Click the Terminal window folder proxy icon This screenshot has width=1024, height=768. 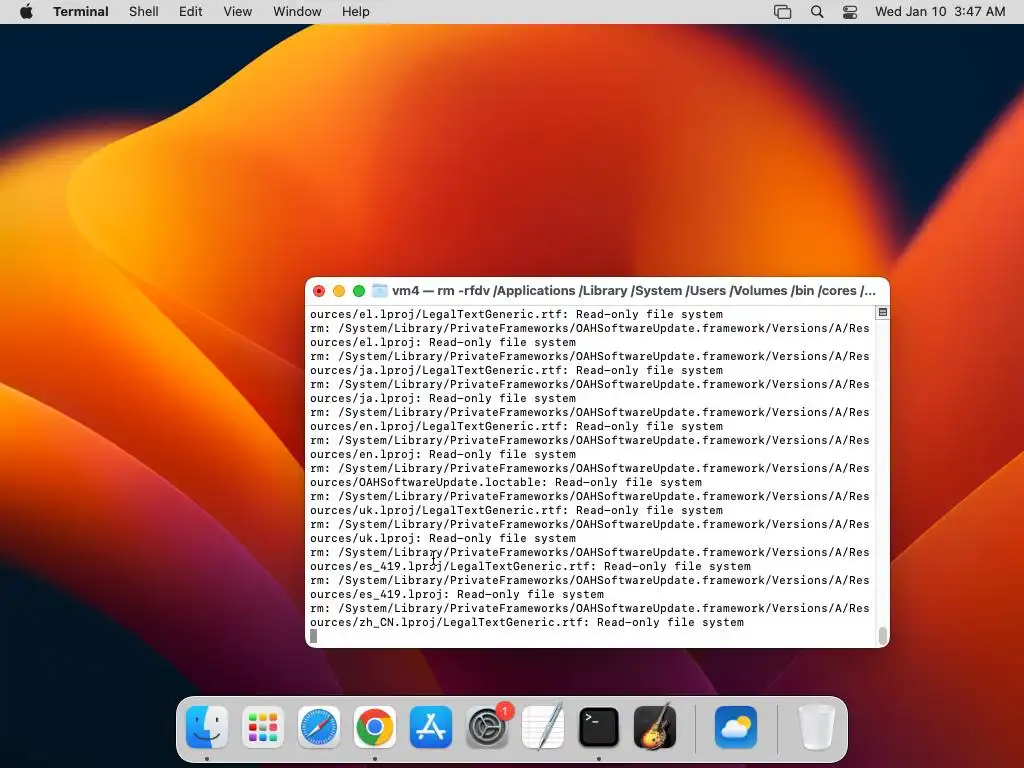379,291
